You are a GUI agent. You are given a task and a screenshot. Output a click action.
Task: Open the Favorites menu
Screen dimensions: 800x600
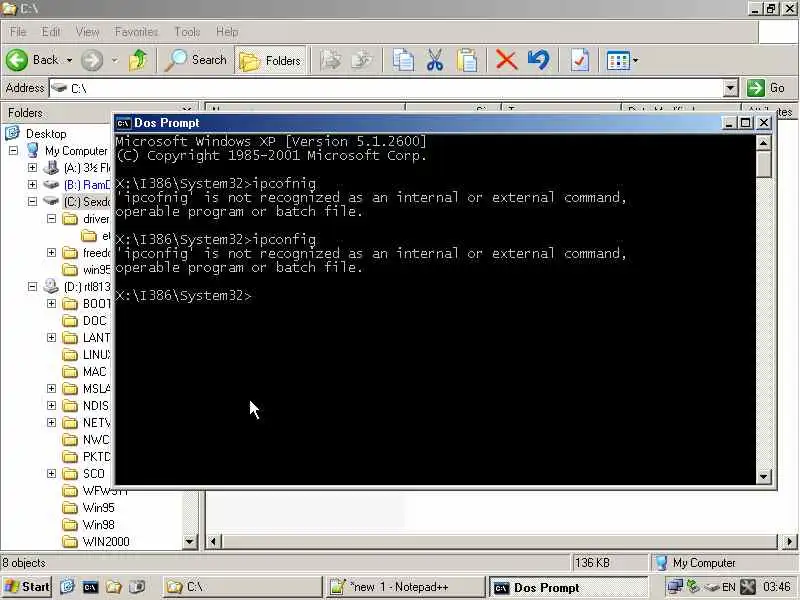[x=136, y=32]
